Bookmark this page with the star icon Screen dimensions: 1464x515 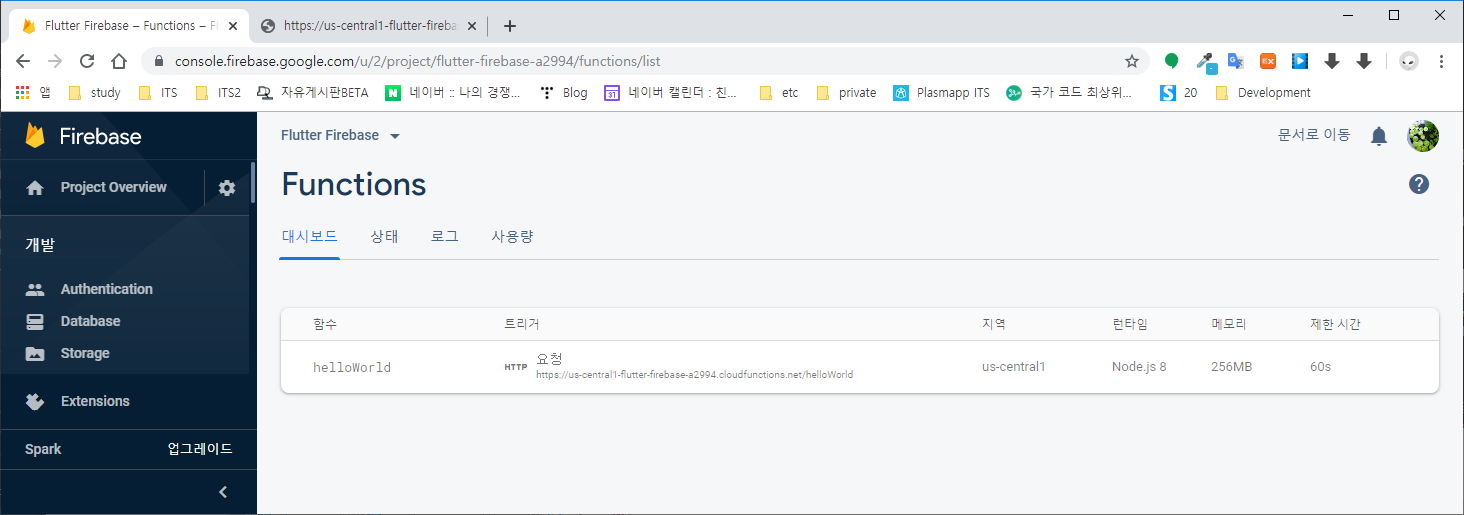click(1132, 61)
